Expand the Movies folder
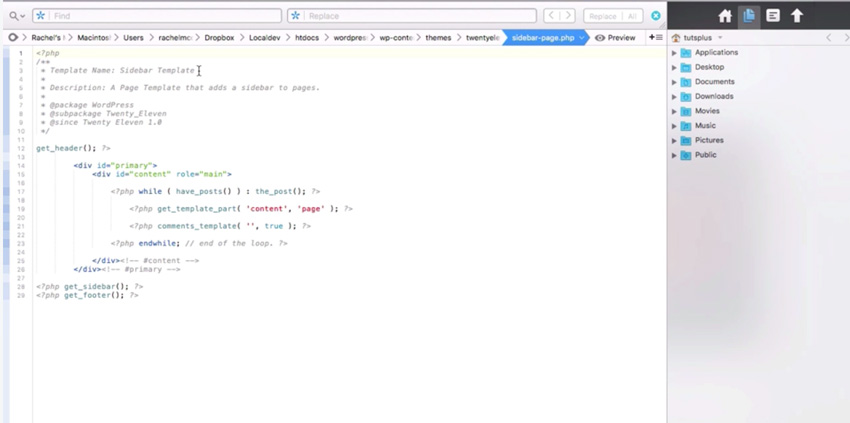 click(674, 111)
